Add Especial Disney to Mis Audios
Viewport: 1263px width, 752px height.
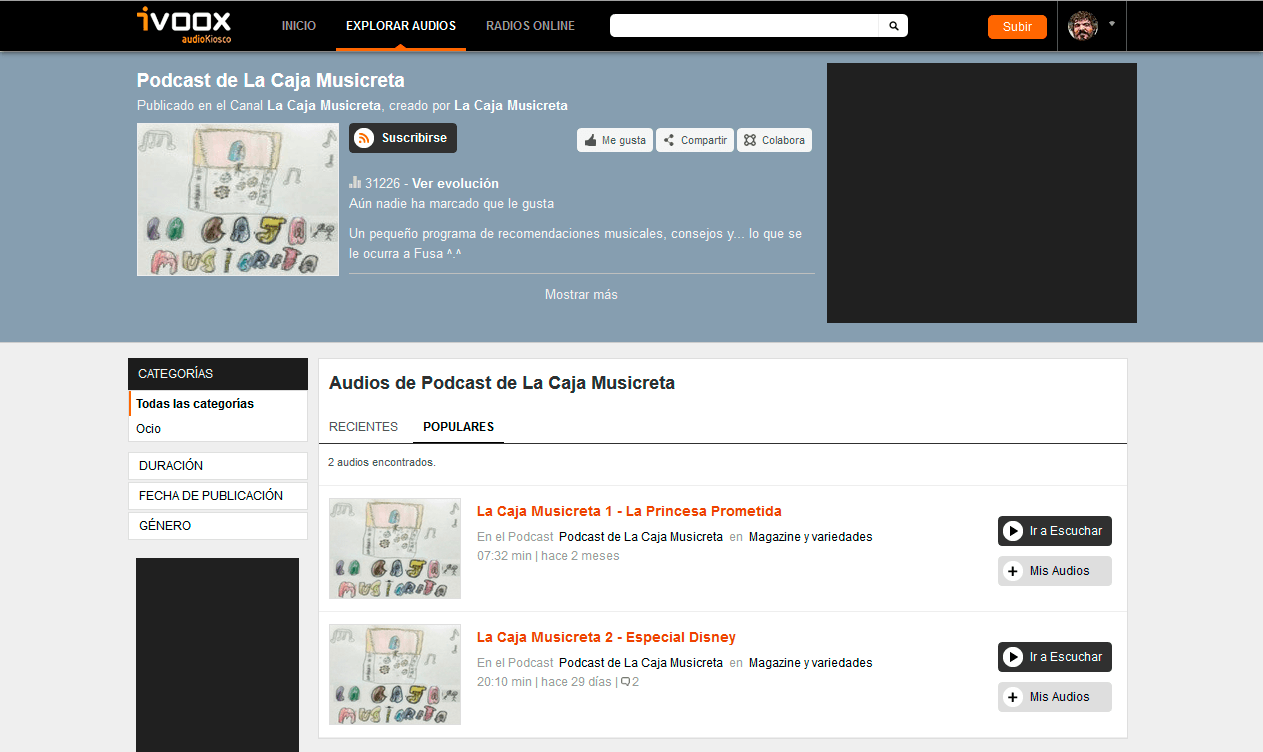[x=1054, y=697]
